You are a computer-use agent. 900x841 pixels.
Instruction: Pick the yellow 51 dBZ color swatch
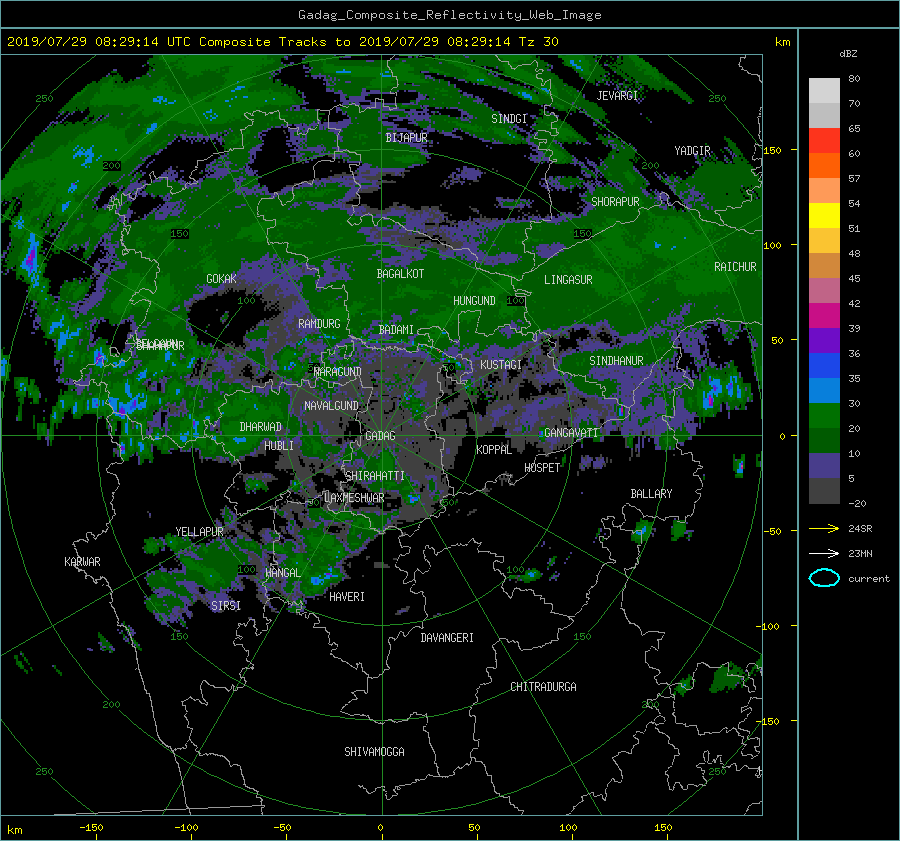[x=824, y=216]
